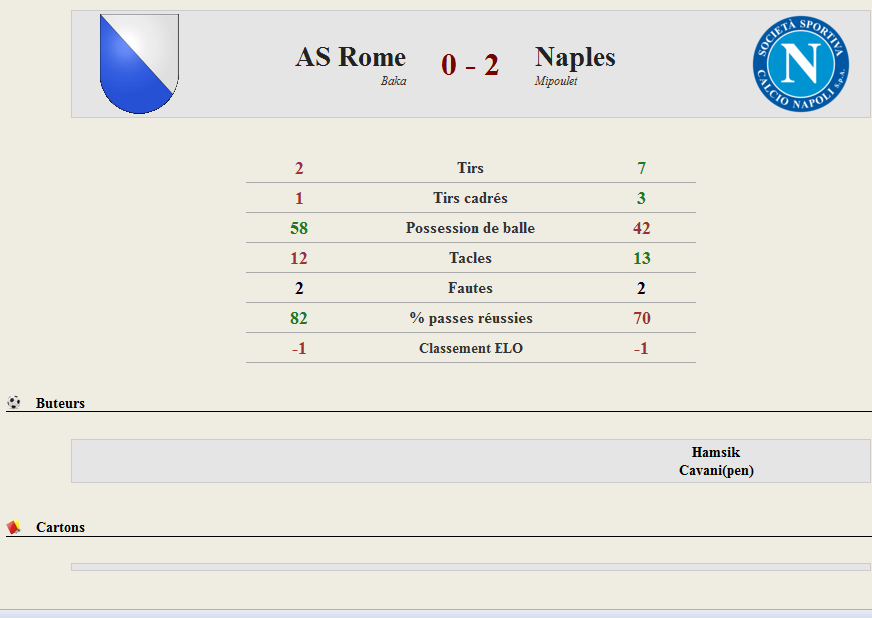Click the Classement ELO label

(470, 348)
